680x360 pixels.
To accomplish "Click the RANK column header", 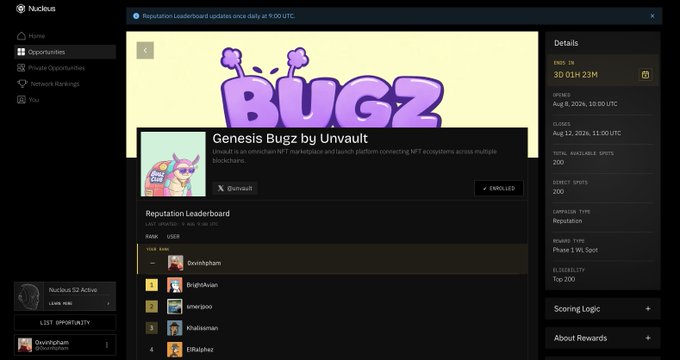I will point(152,236).
